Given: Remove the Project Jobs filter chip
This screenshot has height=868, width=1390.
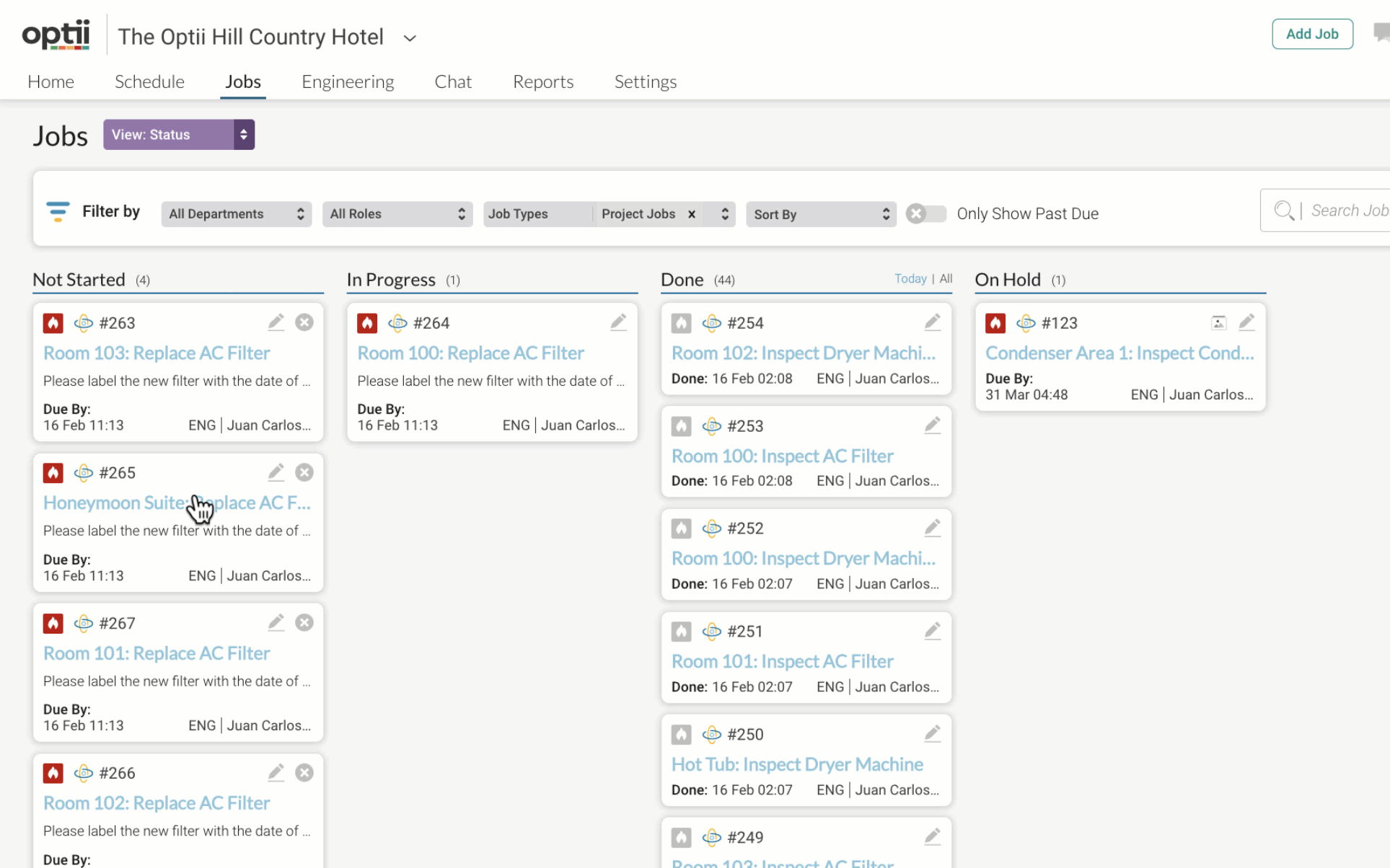Looking at the screenshot, I should 691,214.
